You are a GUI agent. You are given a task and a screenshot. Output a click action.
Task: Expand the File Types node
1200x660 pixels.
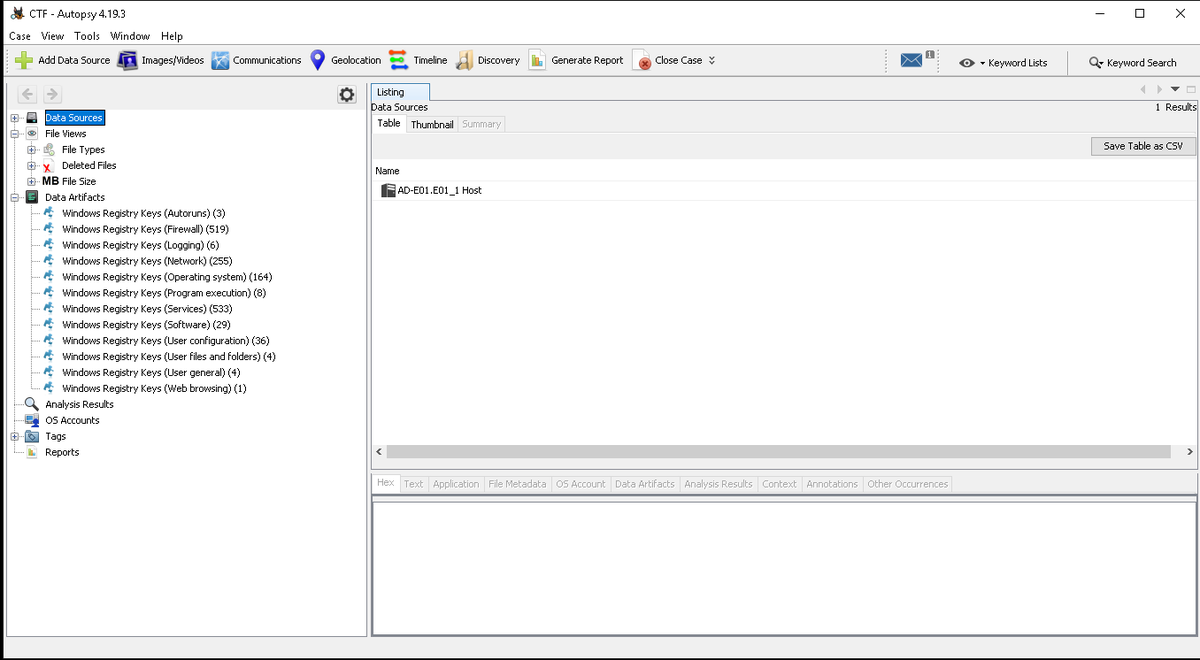click(32, 149)
